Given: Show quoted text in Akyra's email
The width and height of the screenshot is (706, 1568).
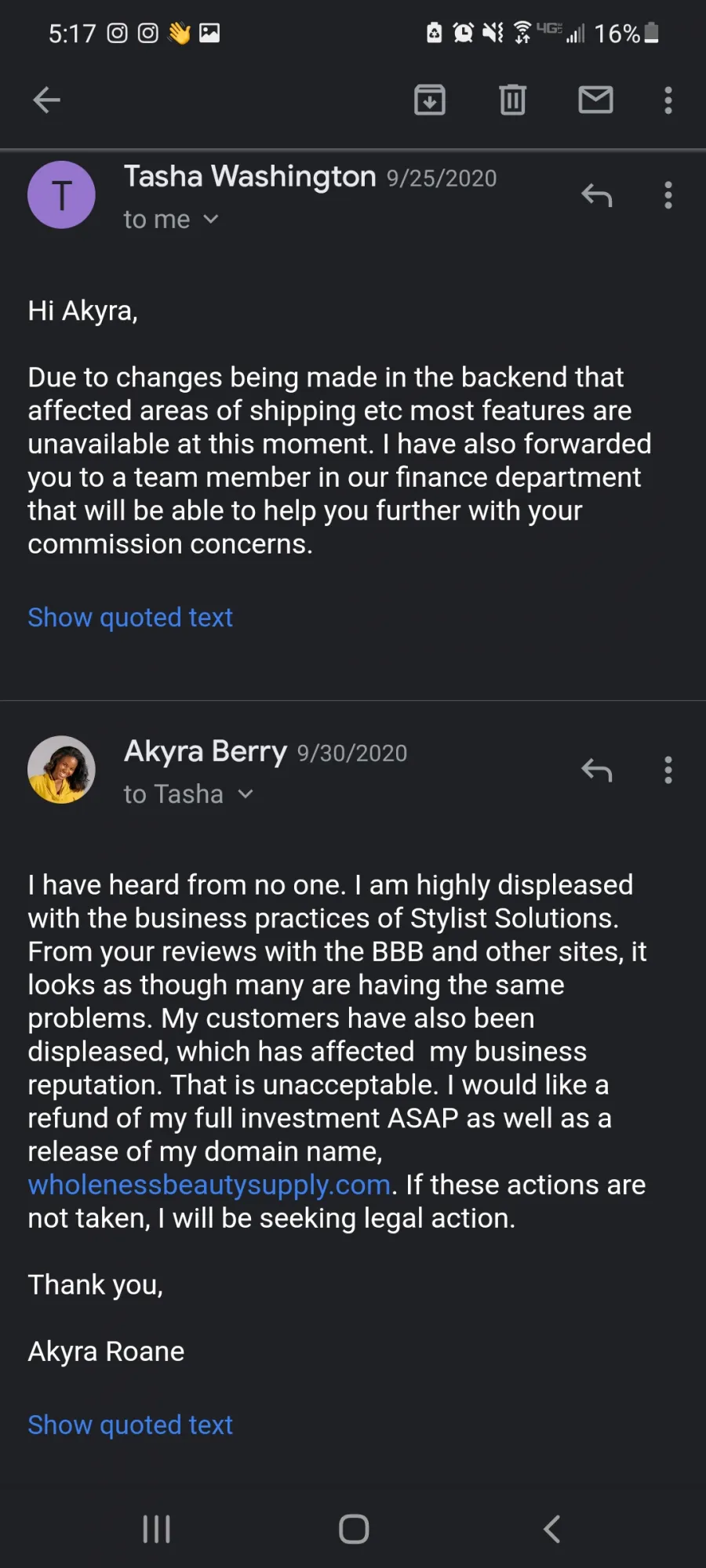Looking at the screenshot, I should [x=130, y=1425].
